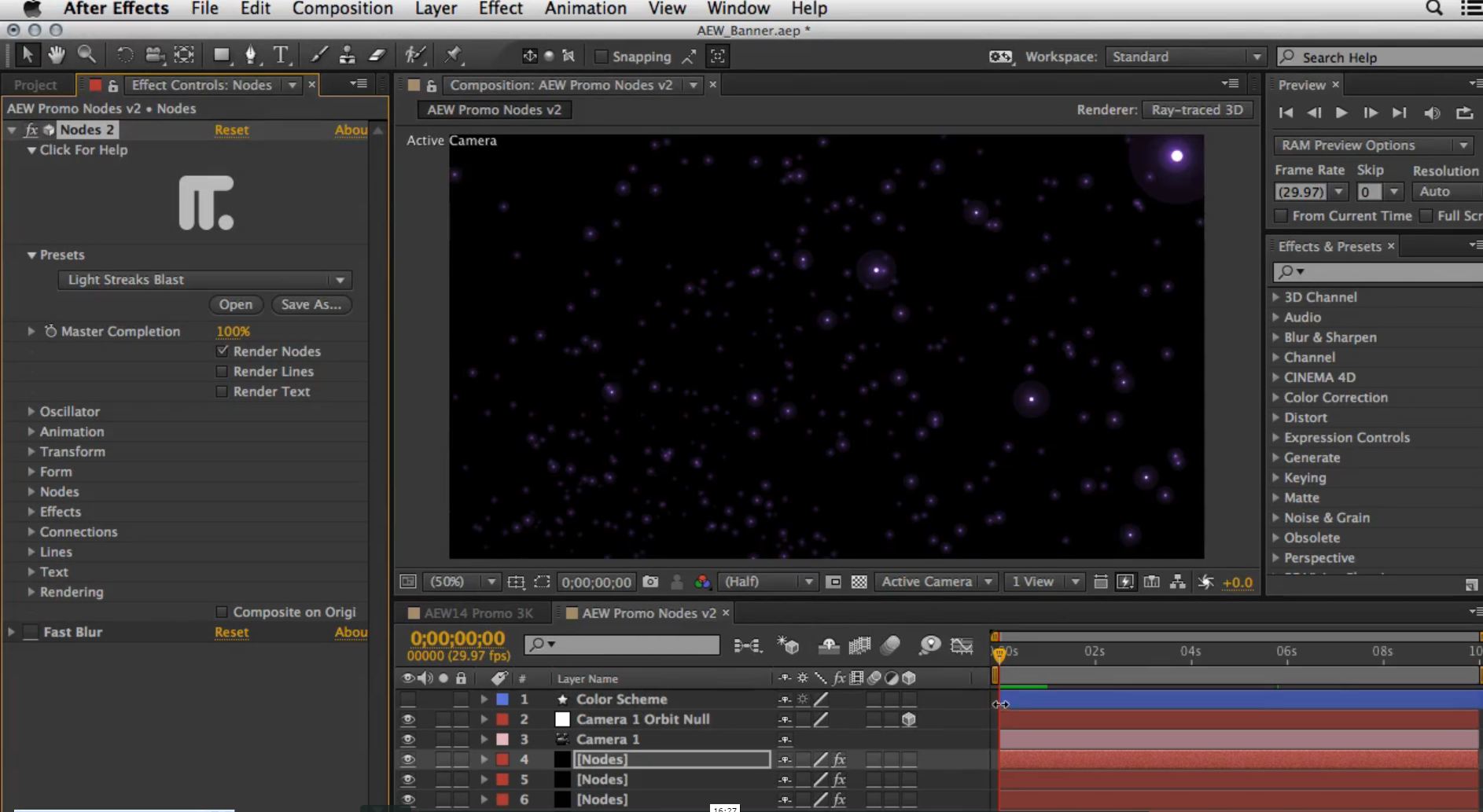Expand the Oscillator property group
The image size is (1483, 812).
pos(31,411)
